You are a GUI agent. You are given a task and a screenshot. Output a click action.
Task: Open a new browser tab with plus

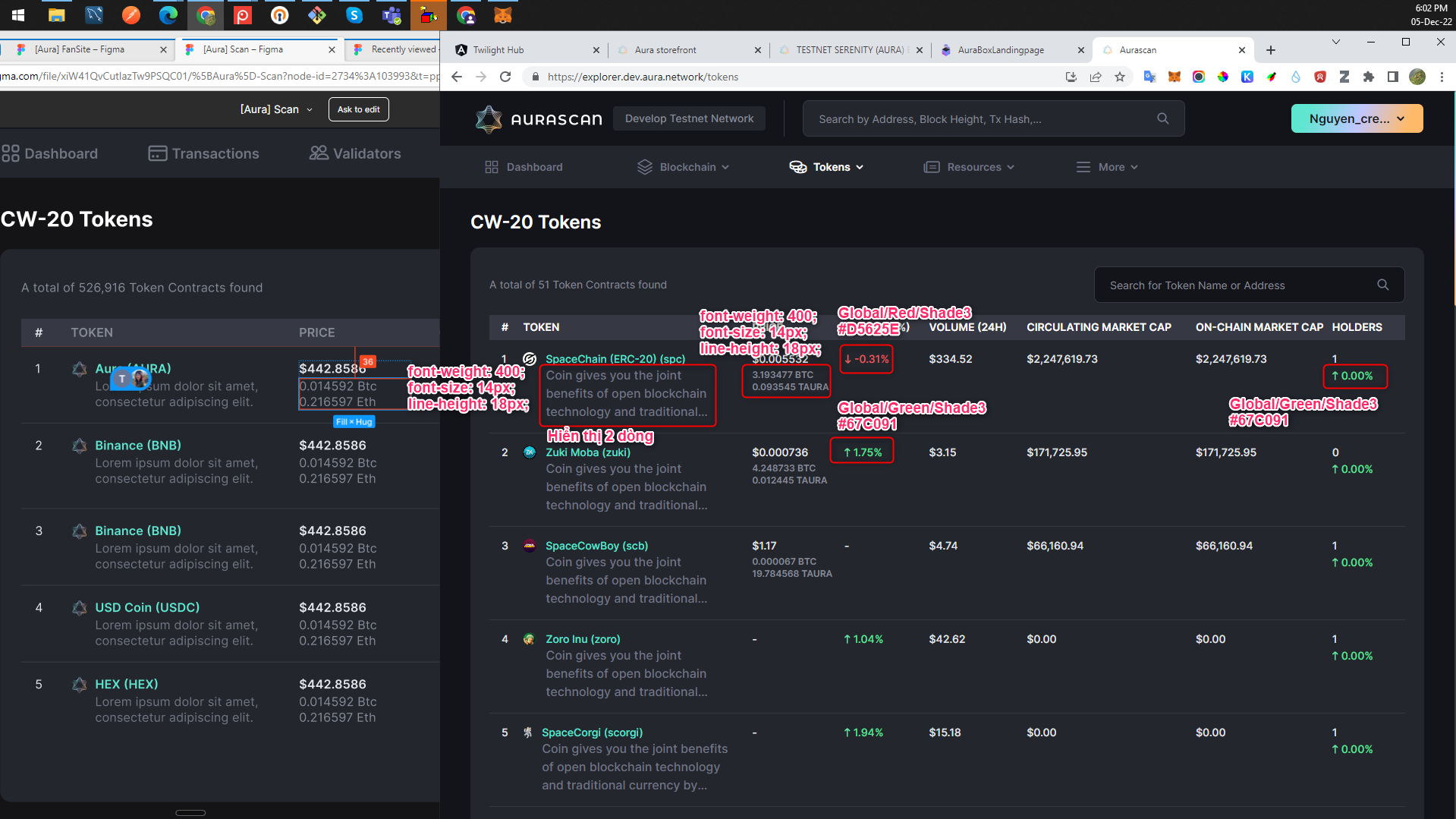click(1271, 50)
